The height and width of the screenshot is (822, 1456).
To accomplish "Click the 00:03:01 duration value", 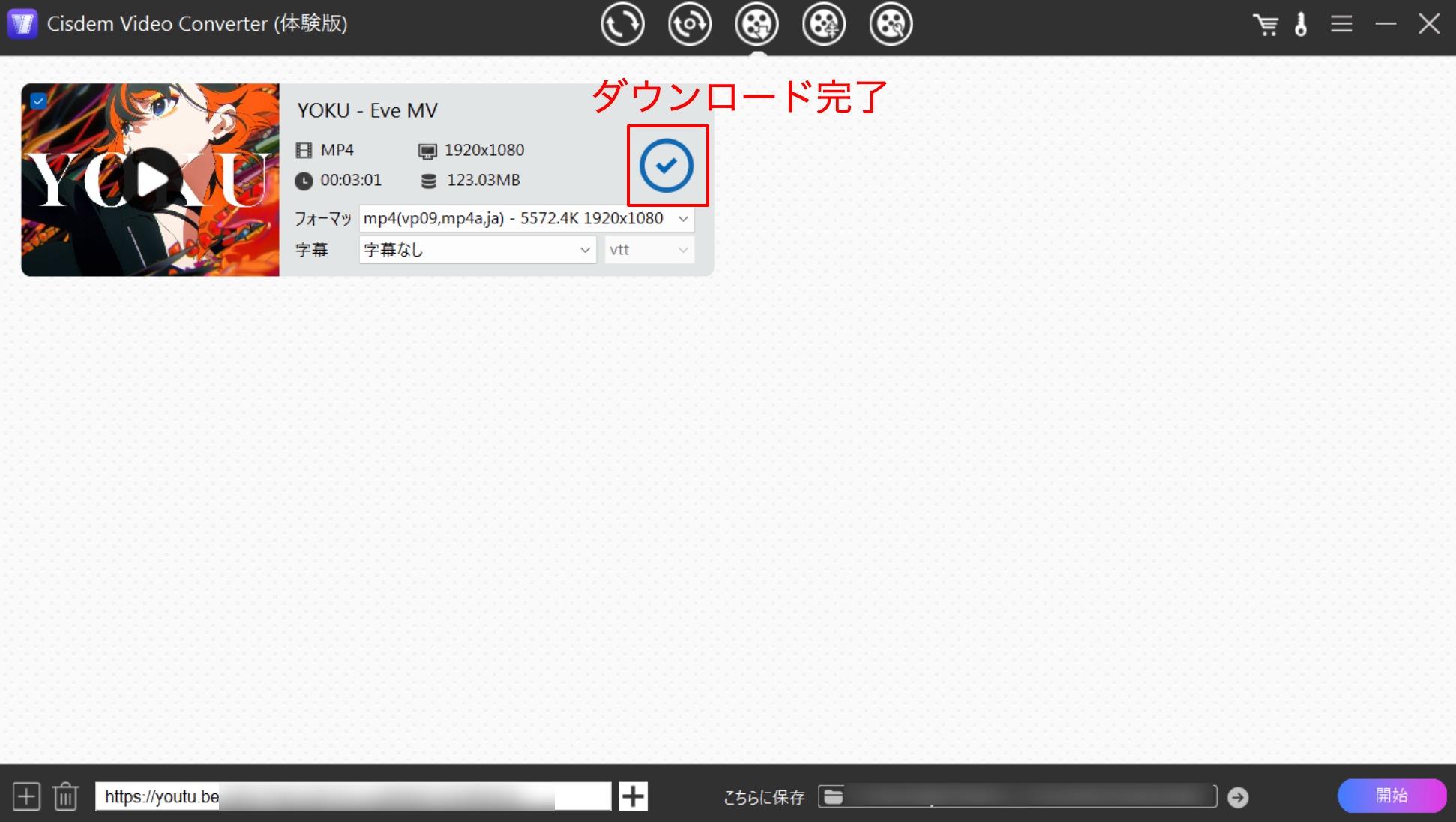I will point(351,180).
